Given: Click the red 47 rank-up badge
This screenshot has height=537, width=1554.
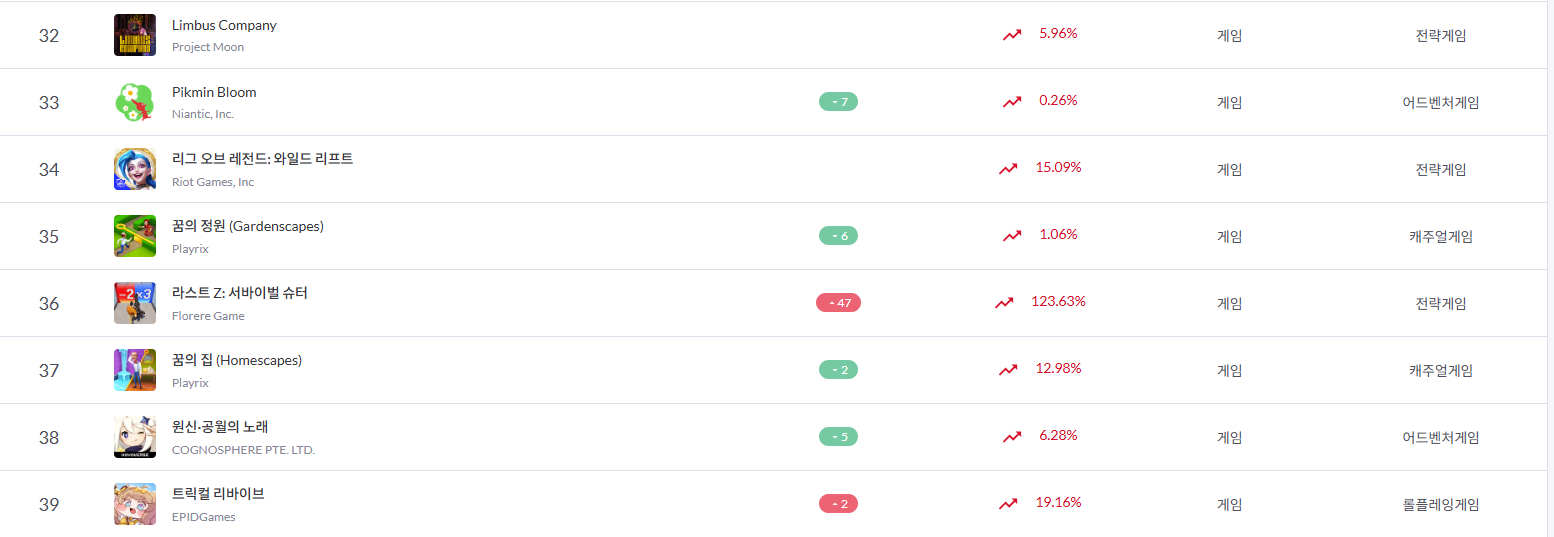Looking at the screenshot, I should 838,303.
